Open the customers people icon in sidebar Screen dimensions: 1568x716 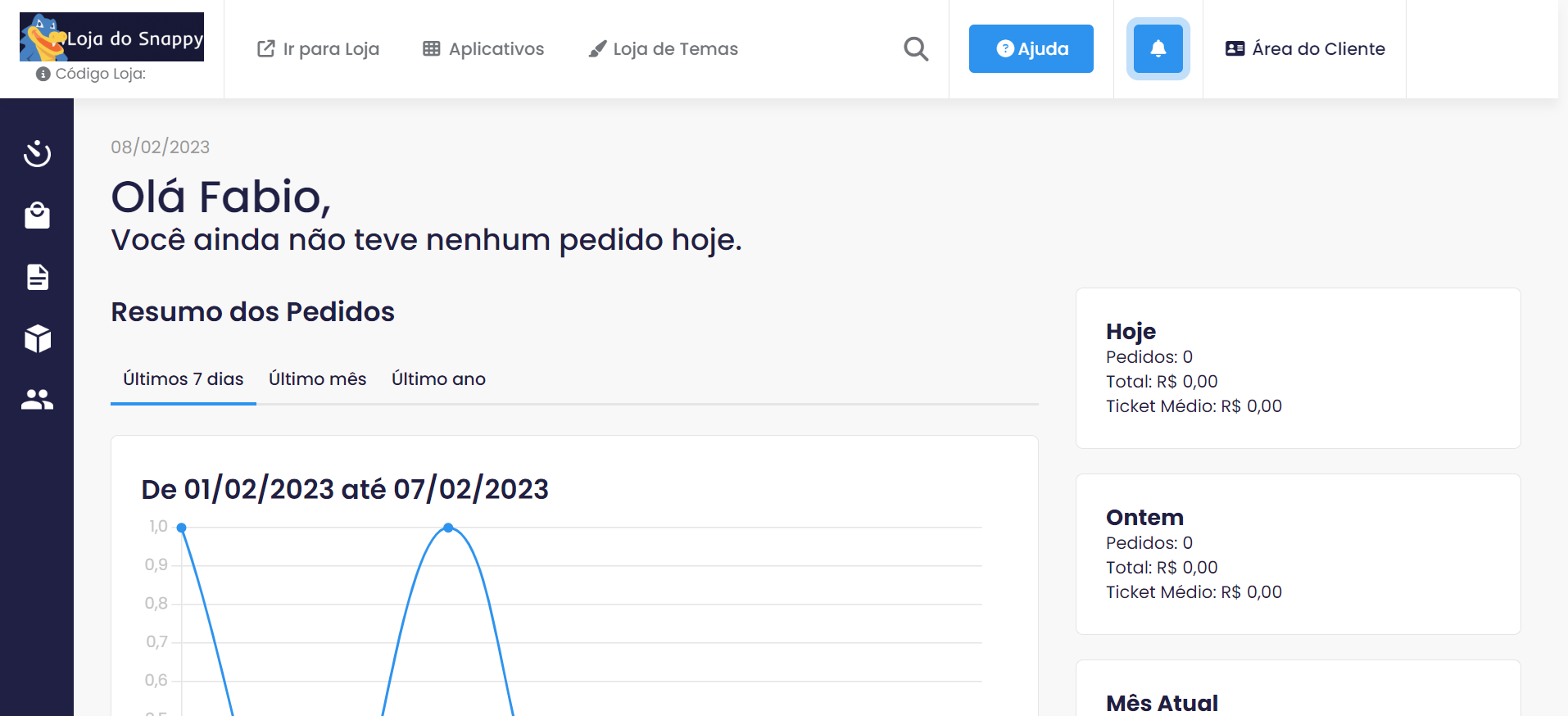(x=37, y=400)
